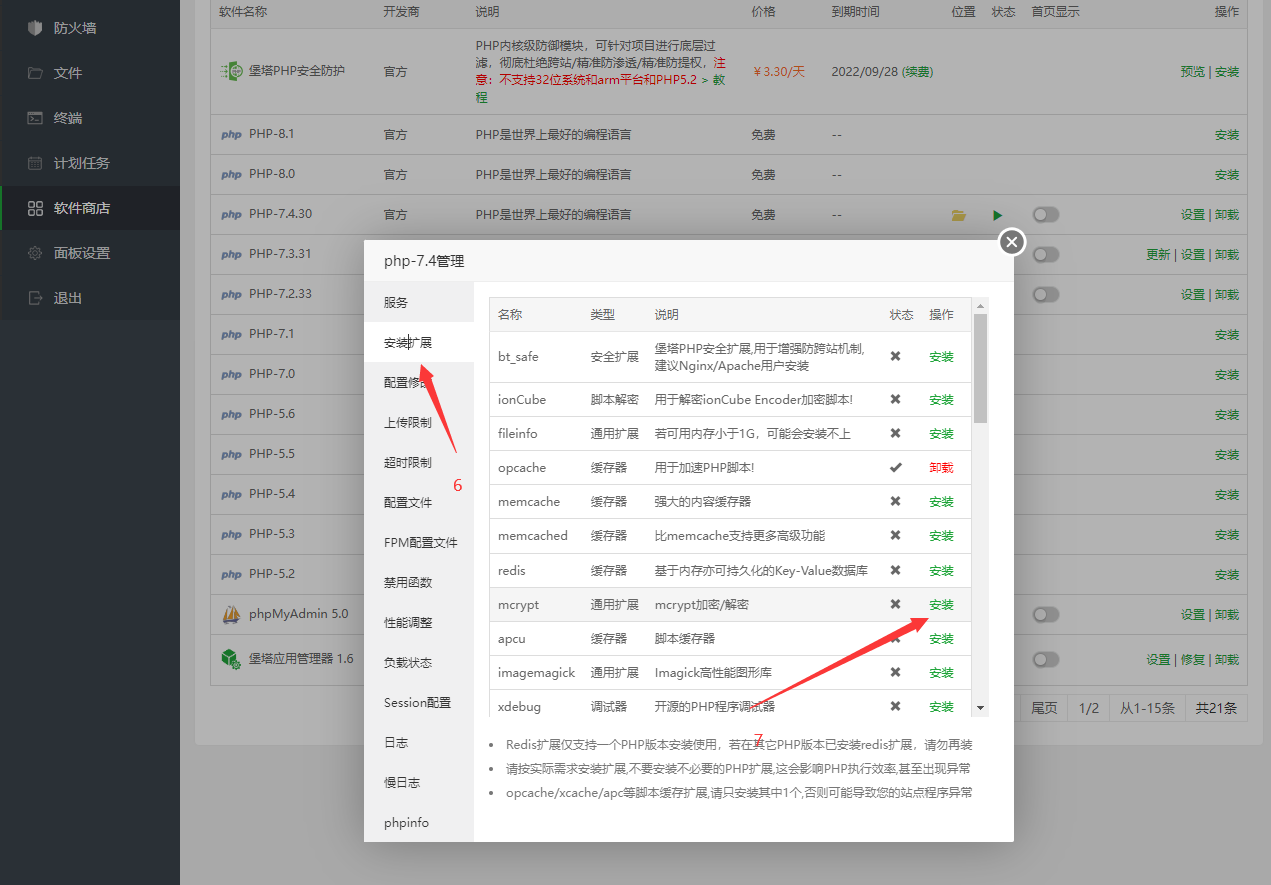This screenshot has width=1271, height=885.
Task: Click the opcache installed checkmark icon
Action: click(896, 467)
